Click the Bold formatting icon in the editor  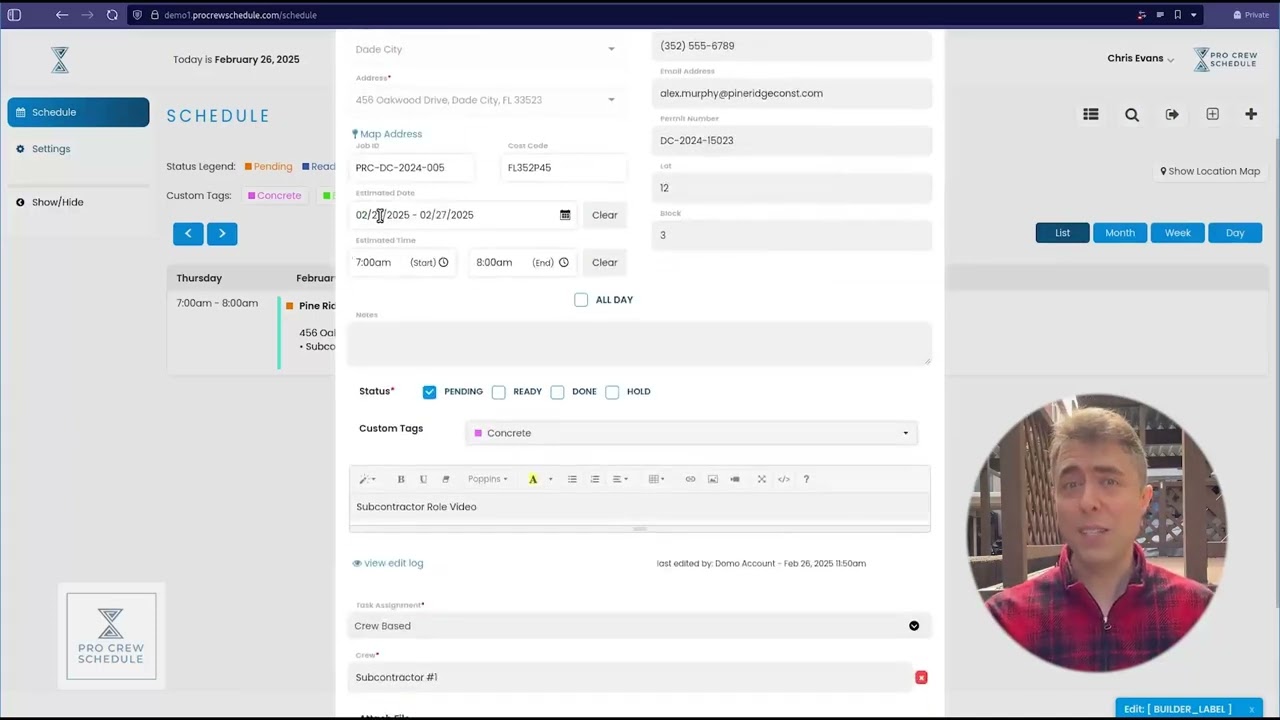401,479
